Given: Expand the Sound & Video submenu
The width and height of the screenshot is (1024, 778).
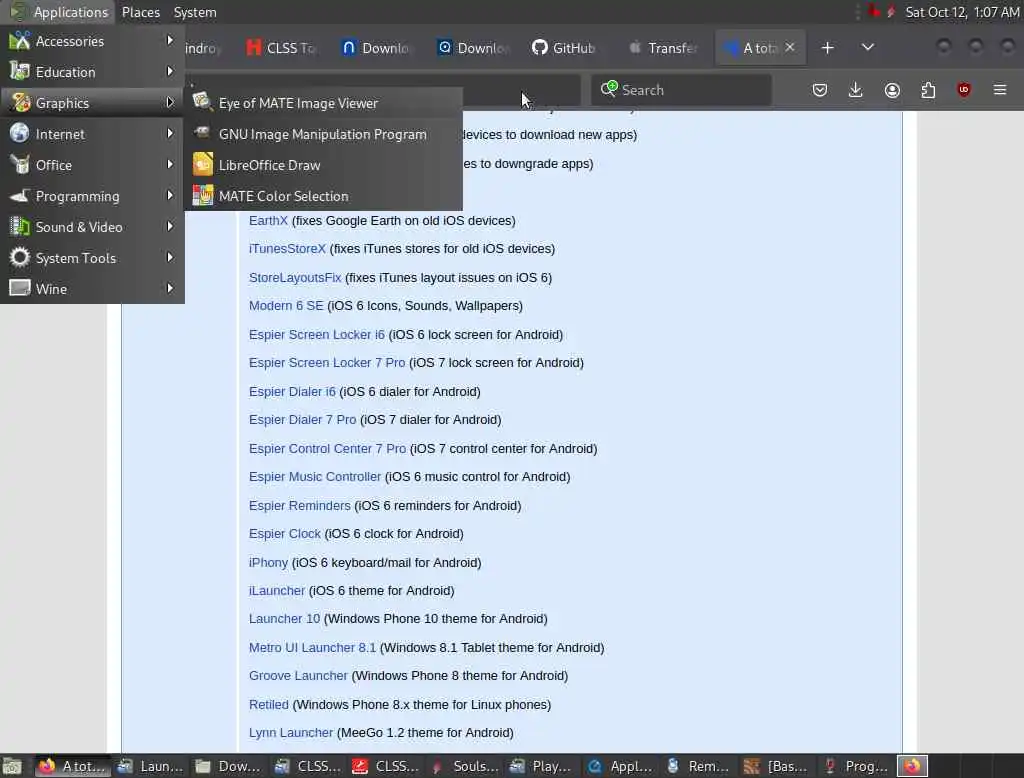Looking at the screenshot, I should tap(92, 227).
